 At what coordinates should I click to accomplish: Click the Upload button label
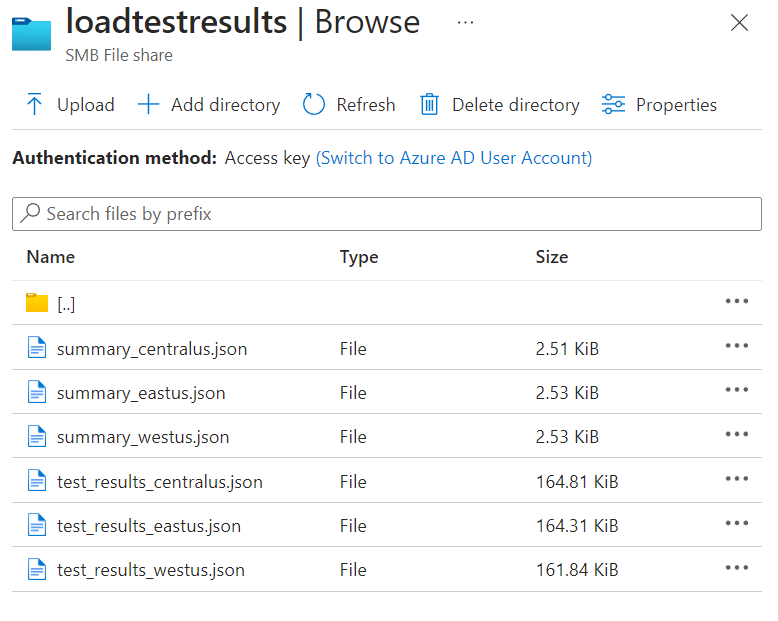point(86,105)
